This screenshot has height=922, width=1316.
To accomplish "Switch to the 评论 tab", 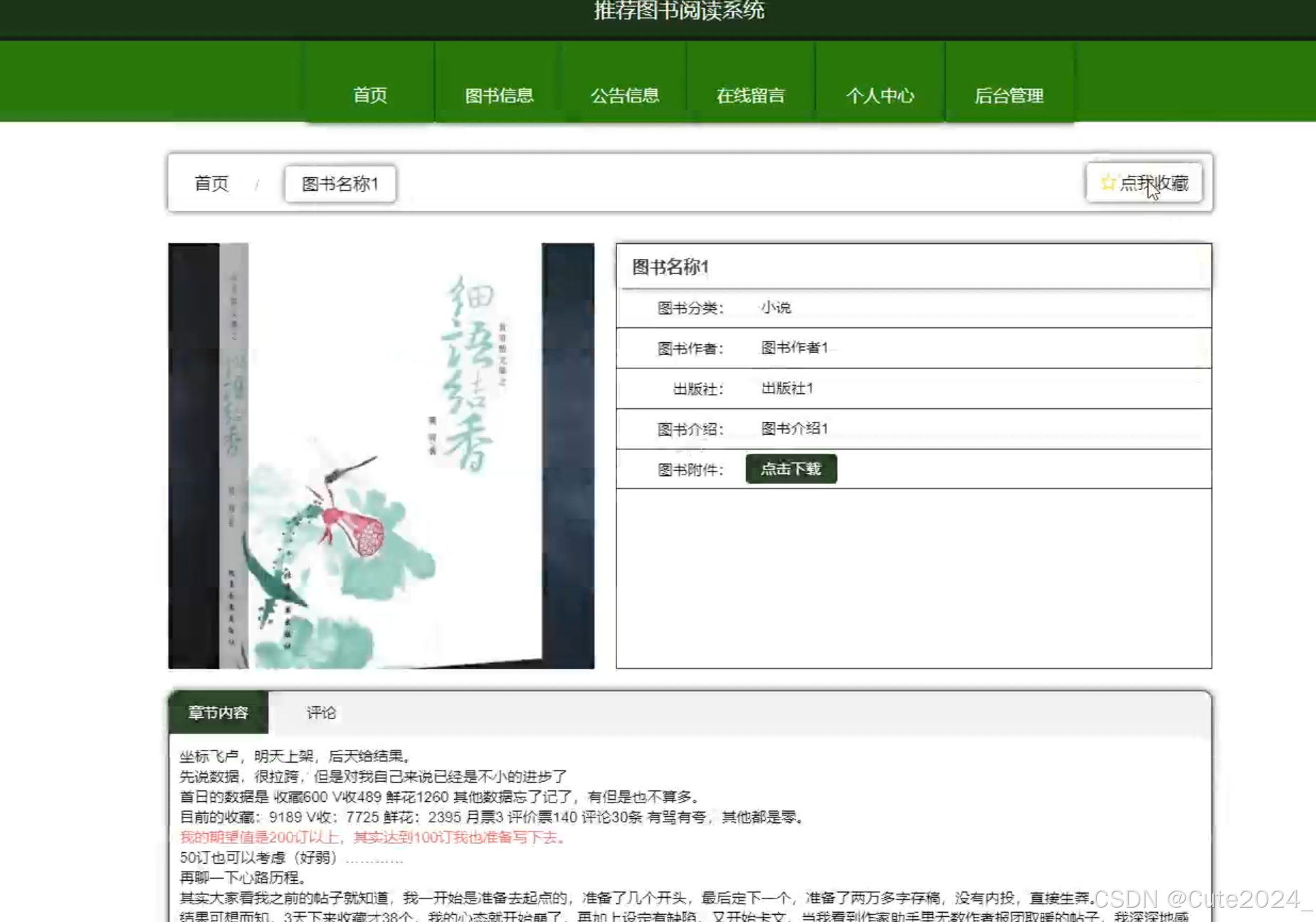I will coord(321,712).
